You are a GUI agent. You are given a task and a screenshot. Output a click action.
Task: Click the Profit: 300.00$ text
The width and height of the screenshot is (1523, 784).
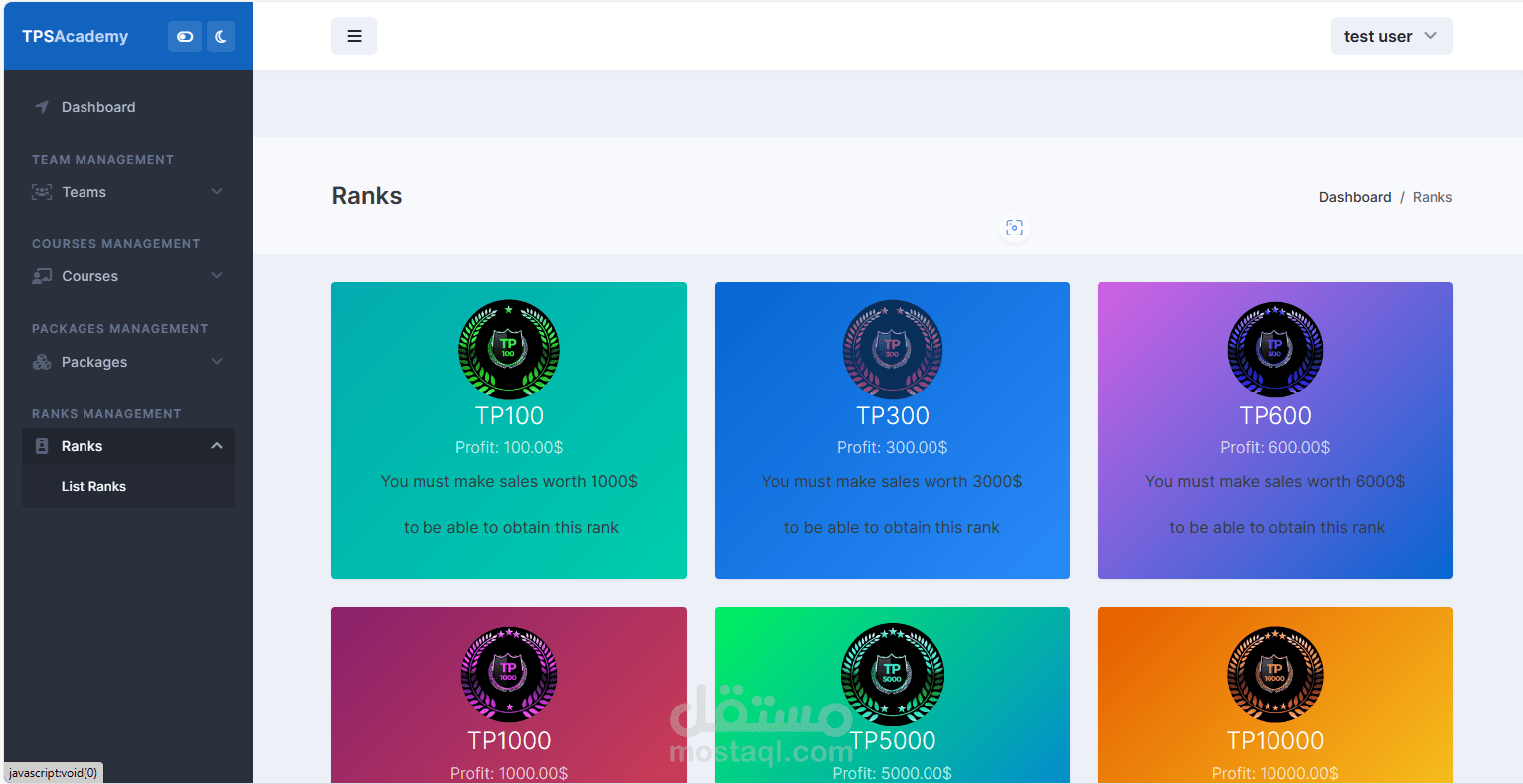[x=893, y=447]
